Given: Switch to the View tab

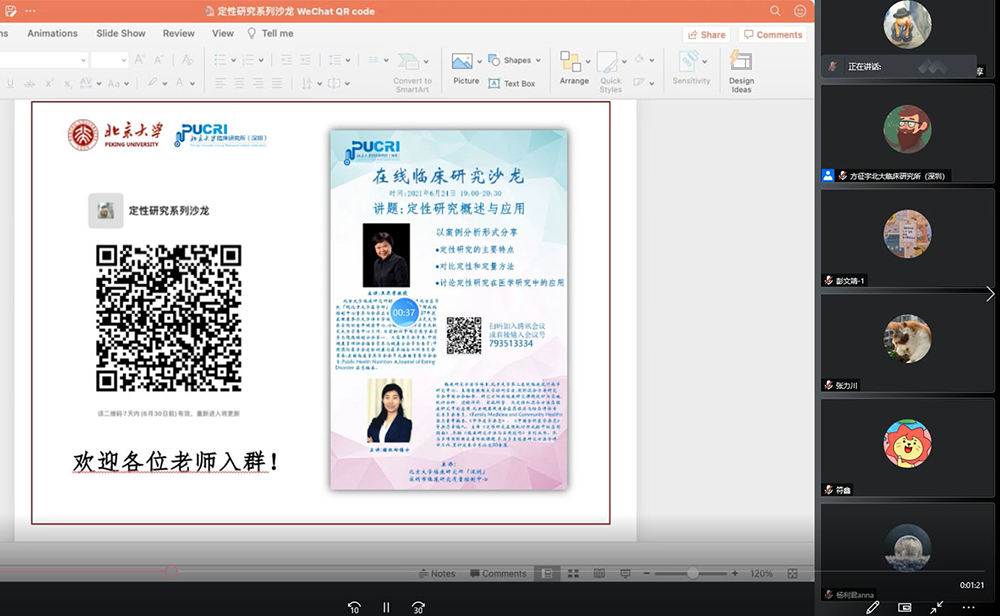Looking at the screenshot, I should [223, 33].
